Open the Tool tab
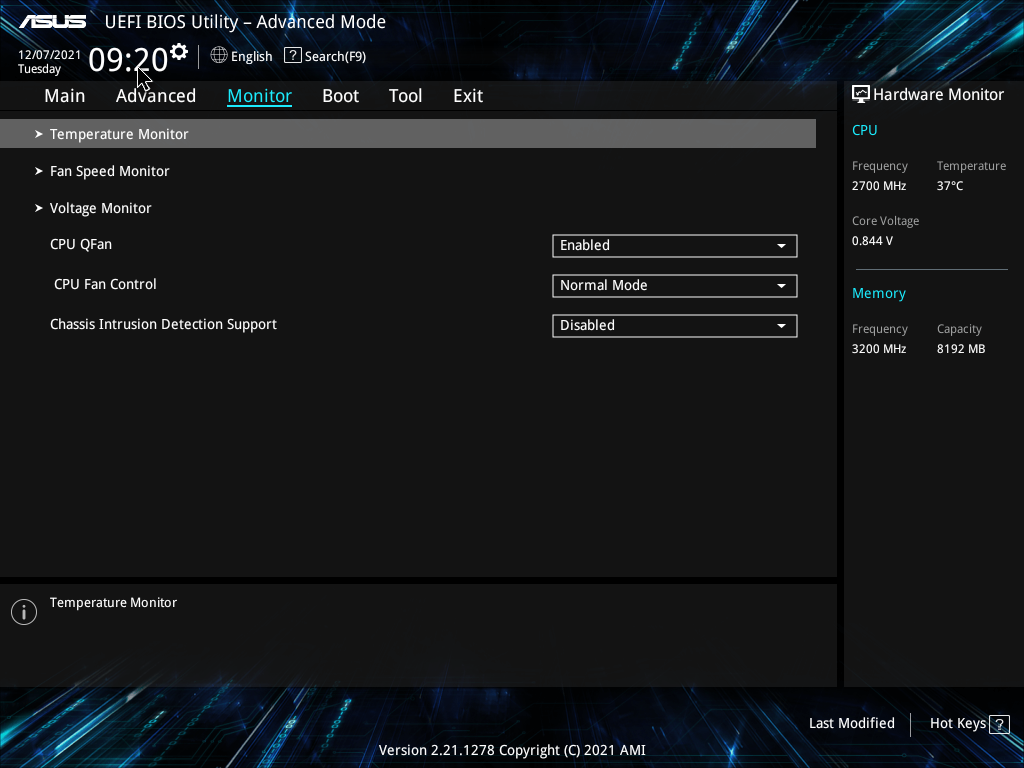Image resolution: width=1024 pixels, height=768 pixels. 406,96
